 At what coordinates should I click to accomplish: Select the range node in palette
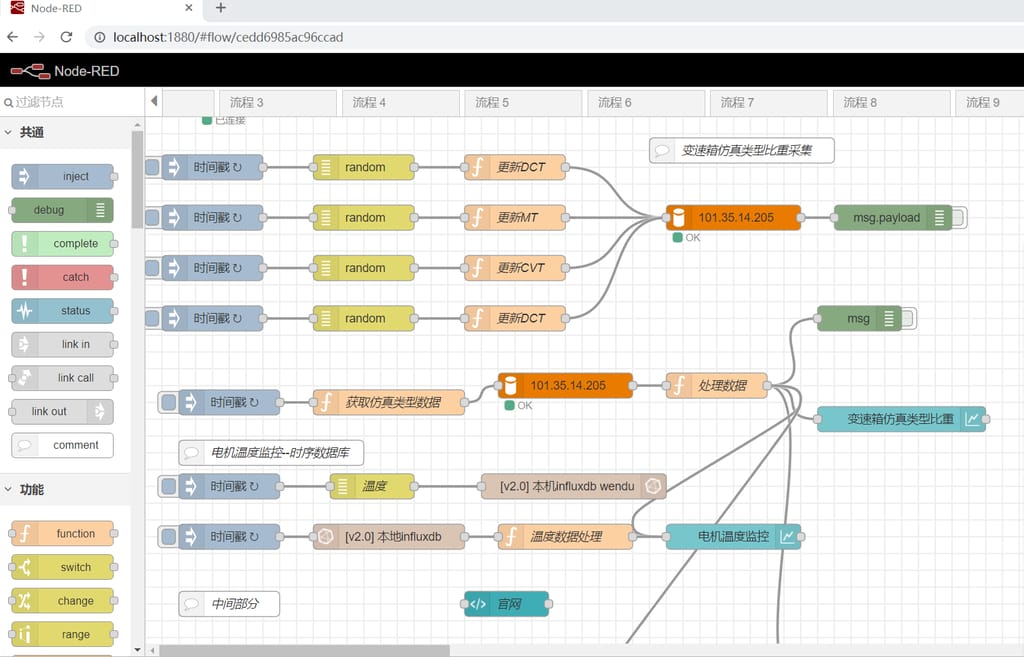pos(63,634)
